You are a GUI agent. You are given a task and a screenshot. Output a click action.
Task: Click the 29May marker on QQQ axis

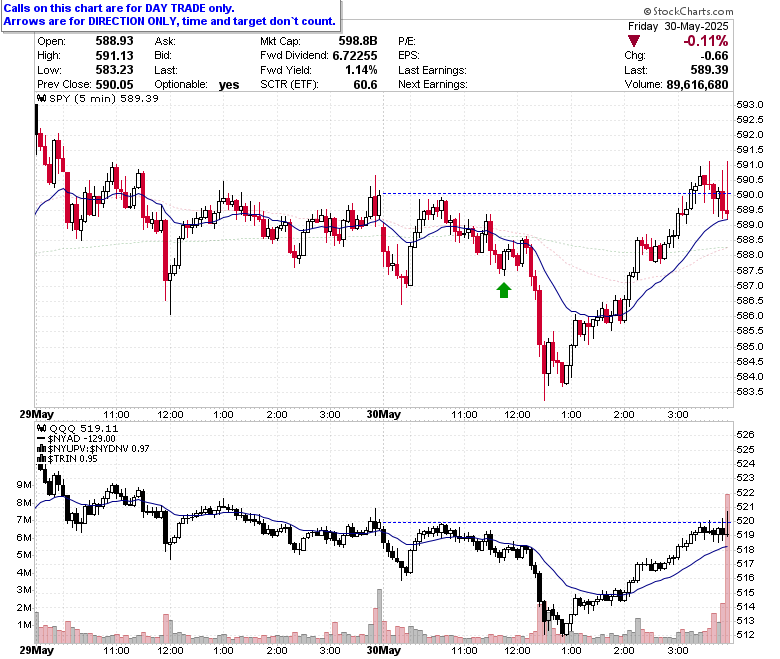[36, 650]
